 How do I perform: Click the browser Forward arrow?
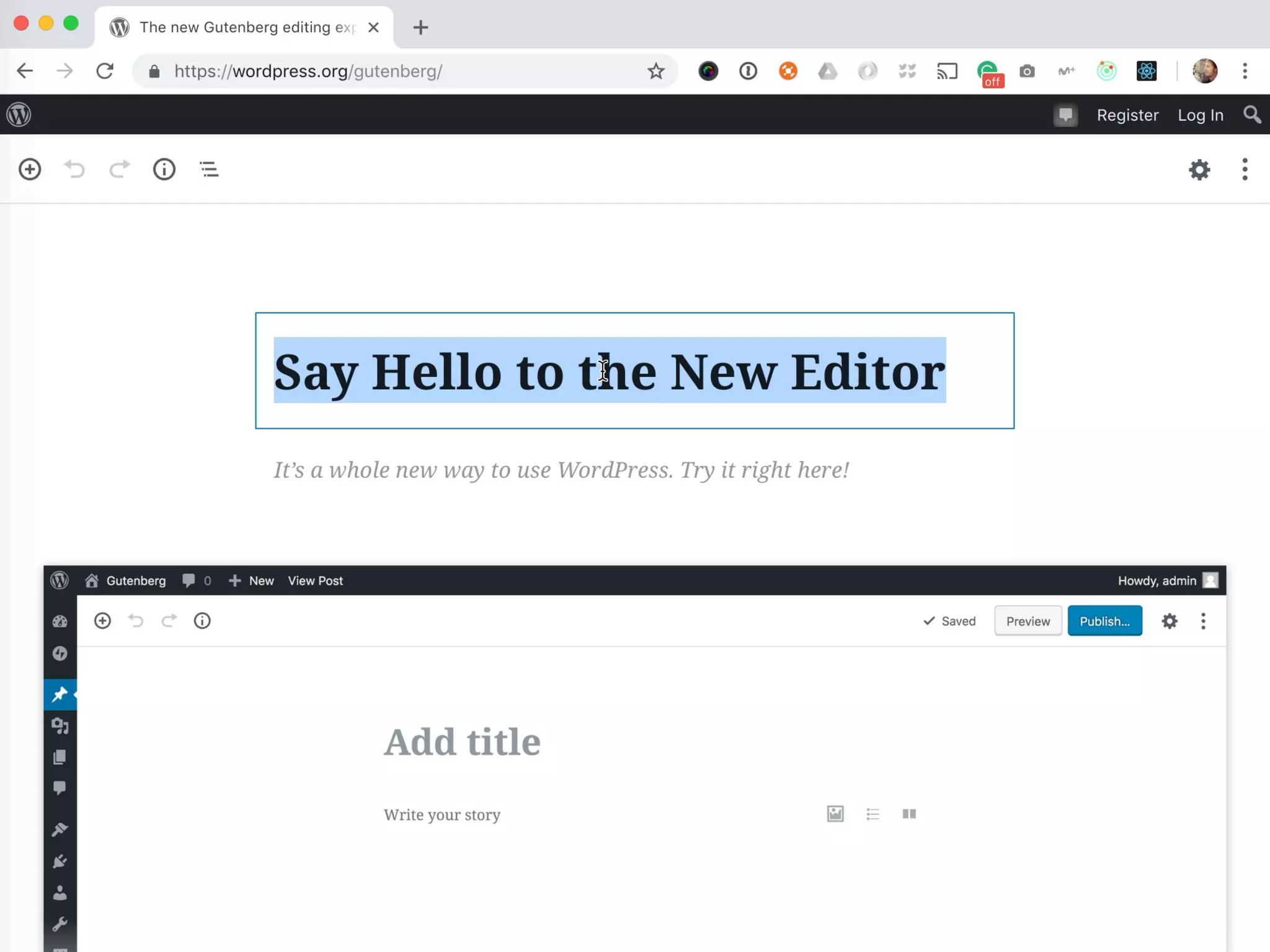coord(64,71)
